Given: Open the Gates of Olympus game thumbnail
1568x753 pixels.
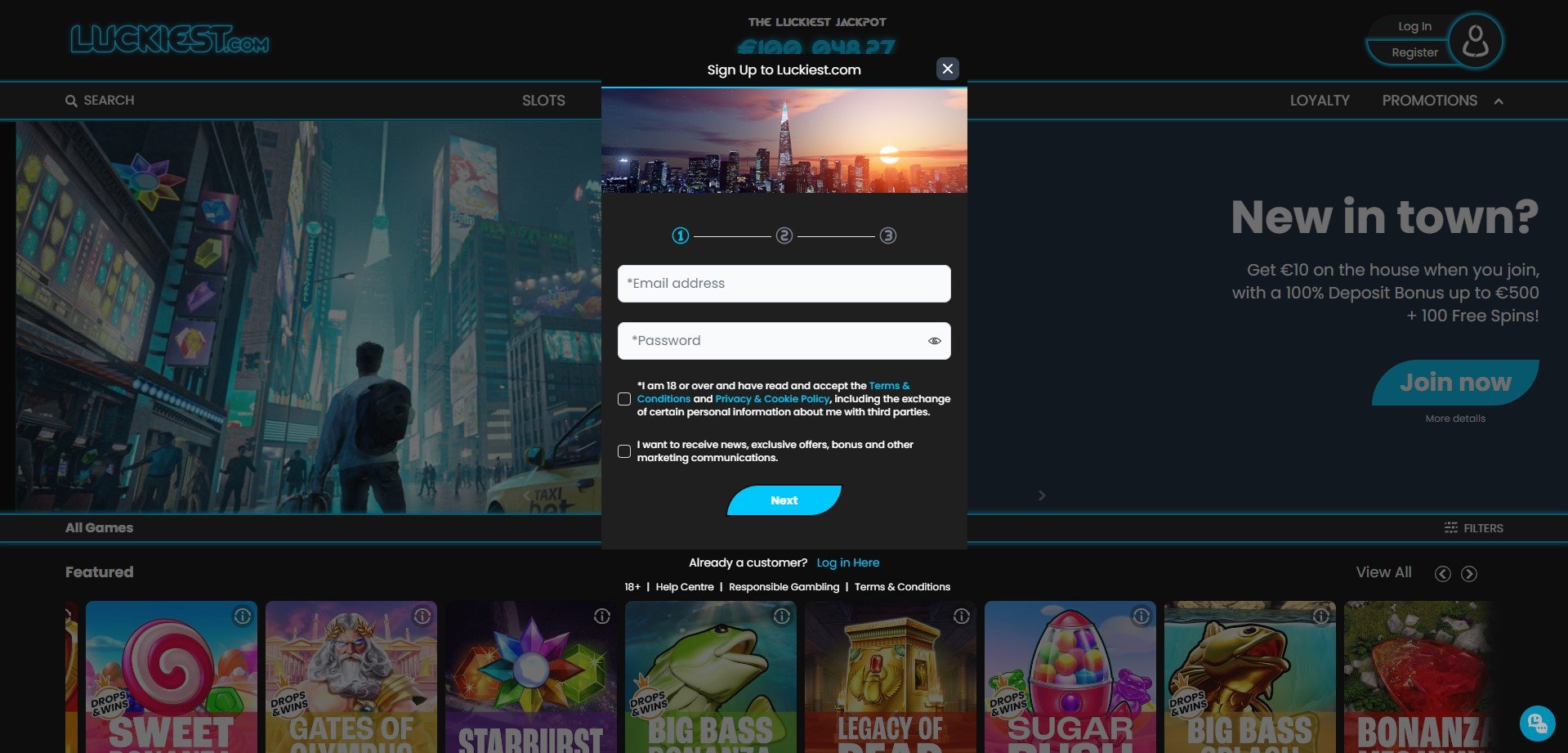Looking at the screenshot, I should click(351, 677).
